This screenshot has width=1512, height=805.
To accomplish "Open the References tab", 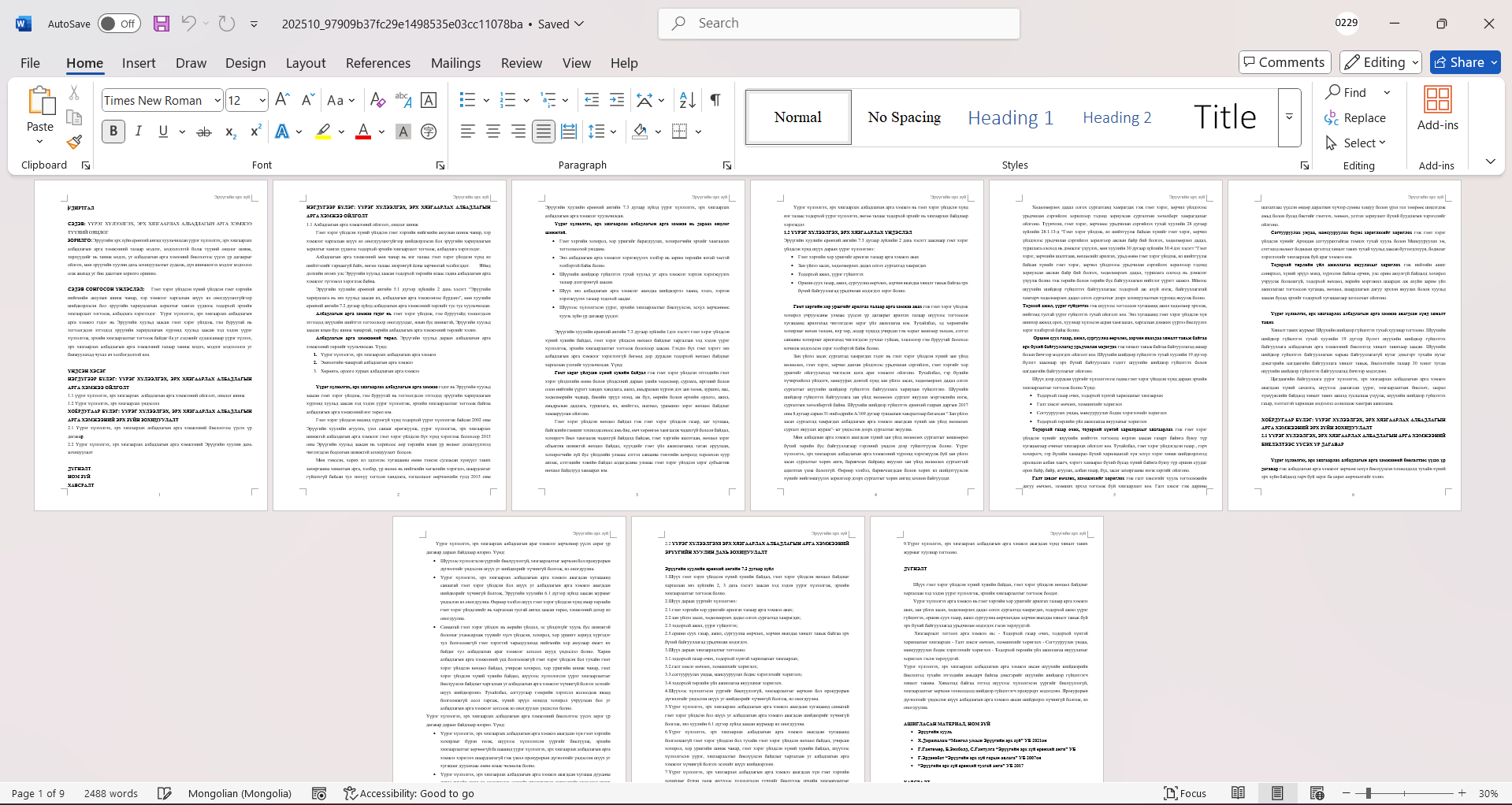I will (x=377, y=63).
